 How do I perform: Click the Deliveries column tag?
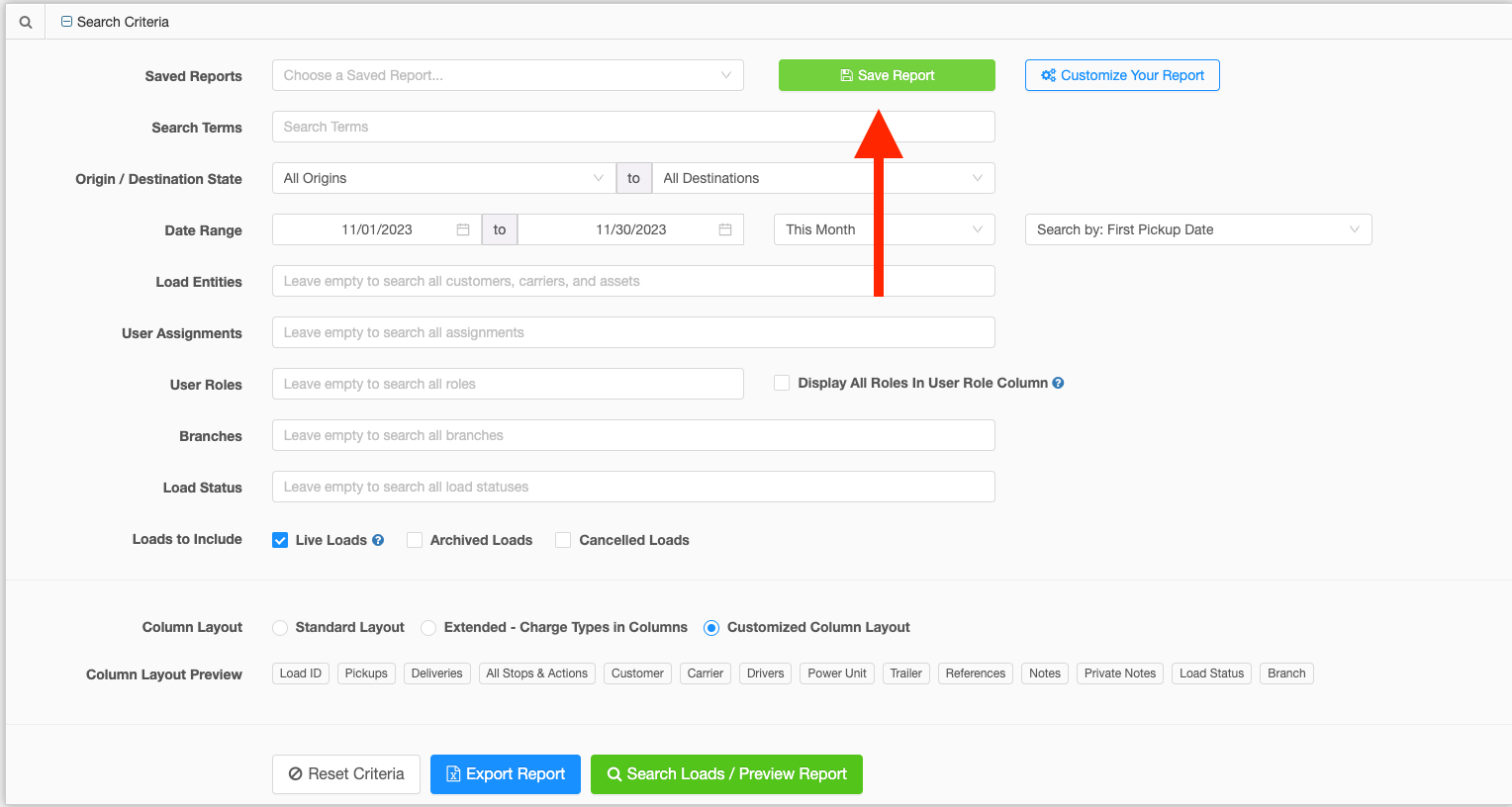point(436,673)
